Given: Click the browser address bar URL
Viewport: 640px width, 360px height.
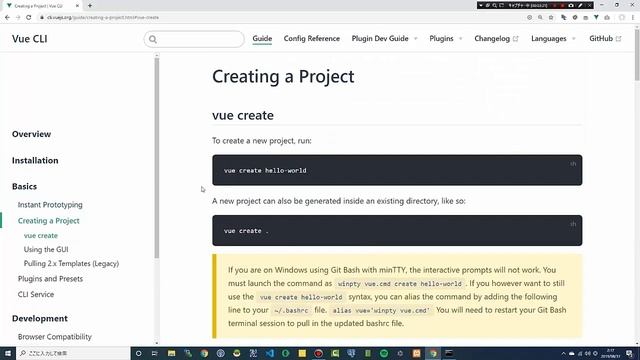Looking at the screenshot, I should pyautogui.click(x=103, y=18).
